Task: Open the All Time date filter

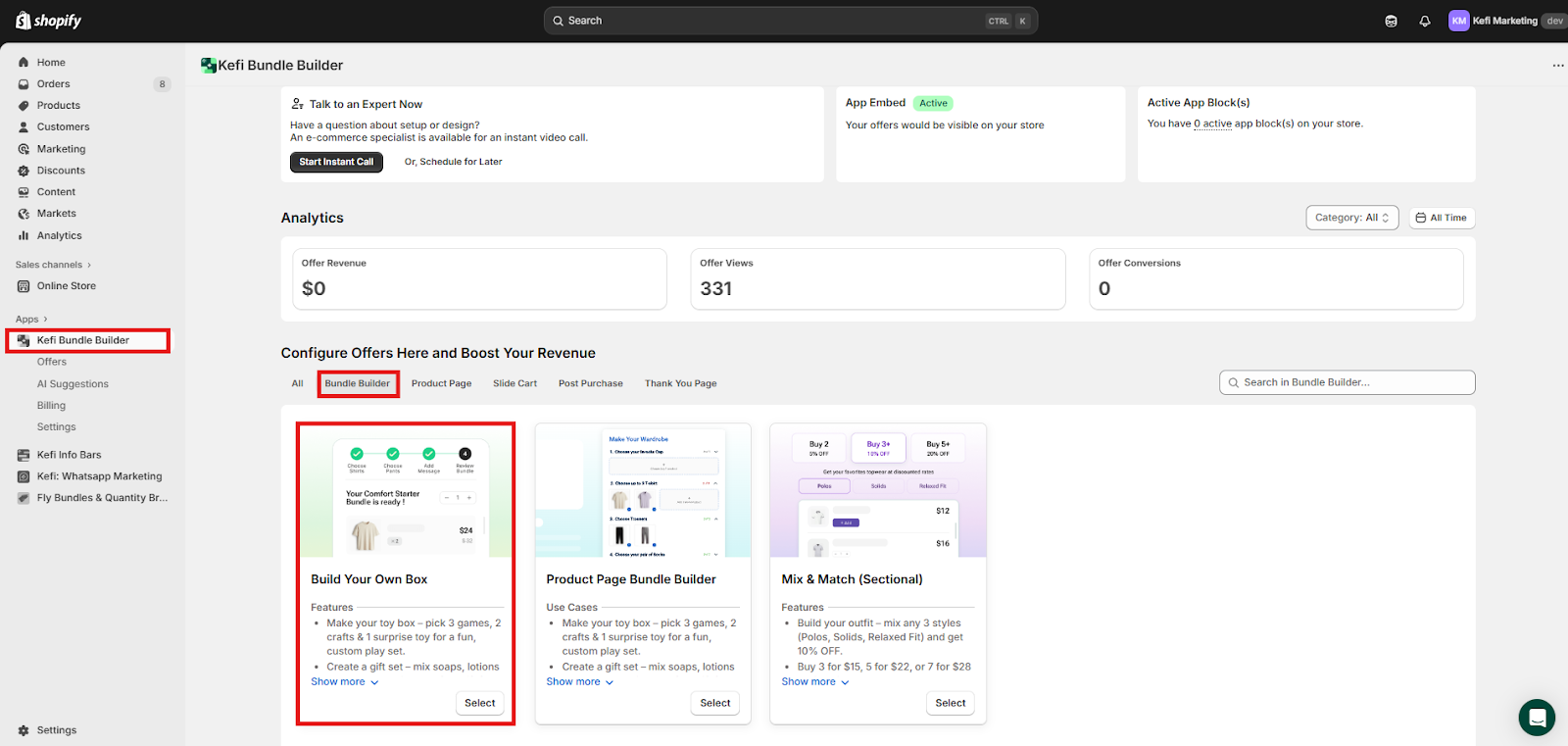Action: tap(1442, 218)
